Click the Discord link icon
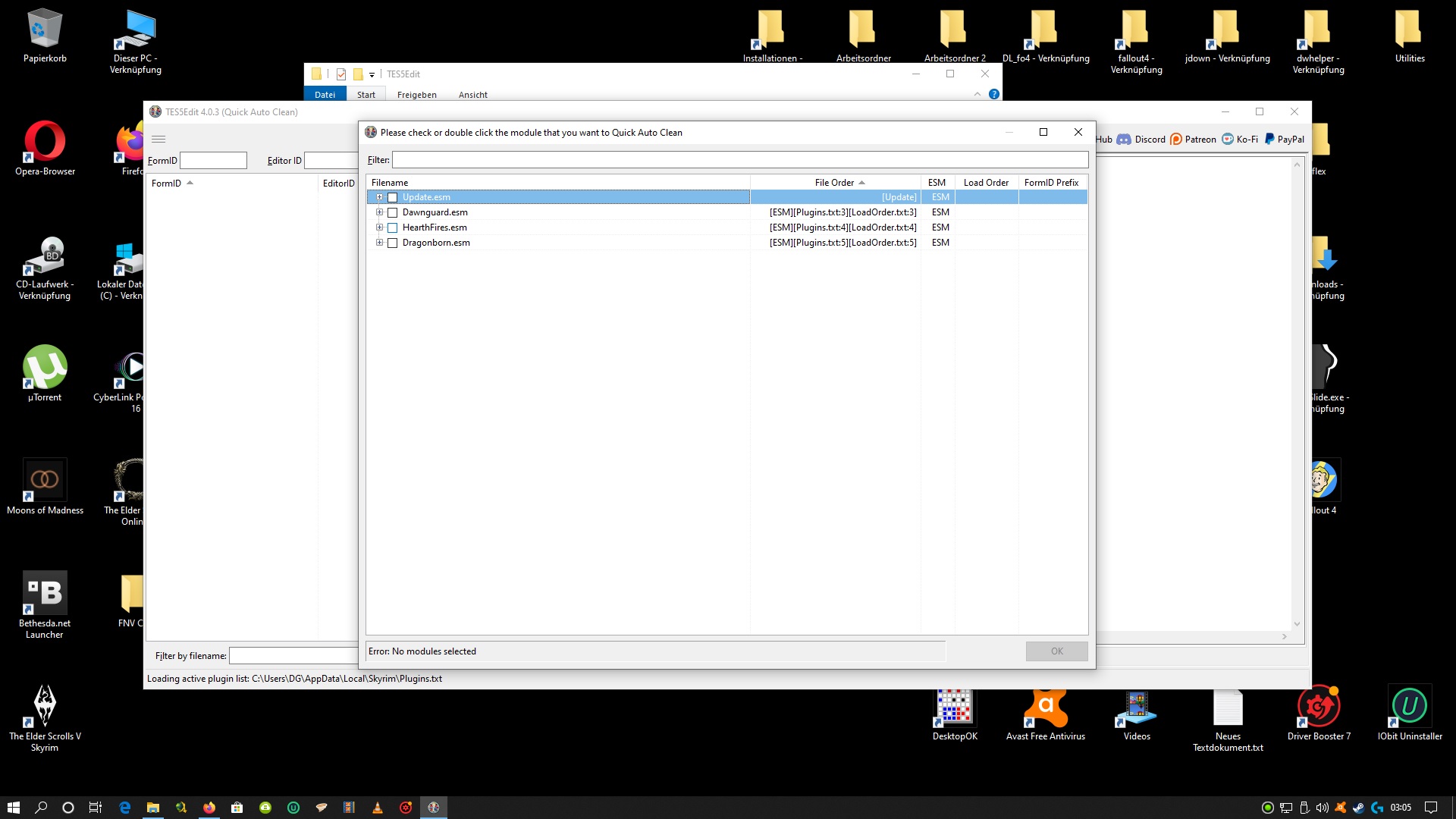1456x819 pixels. pyautogui.click(x=1124, y=140)
